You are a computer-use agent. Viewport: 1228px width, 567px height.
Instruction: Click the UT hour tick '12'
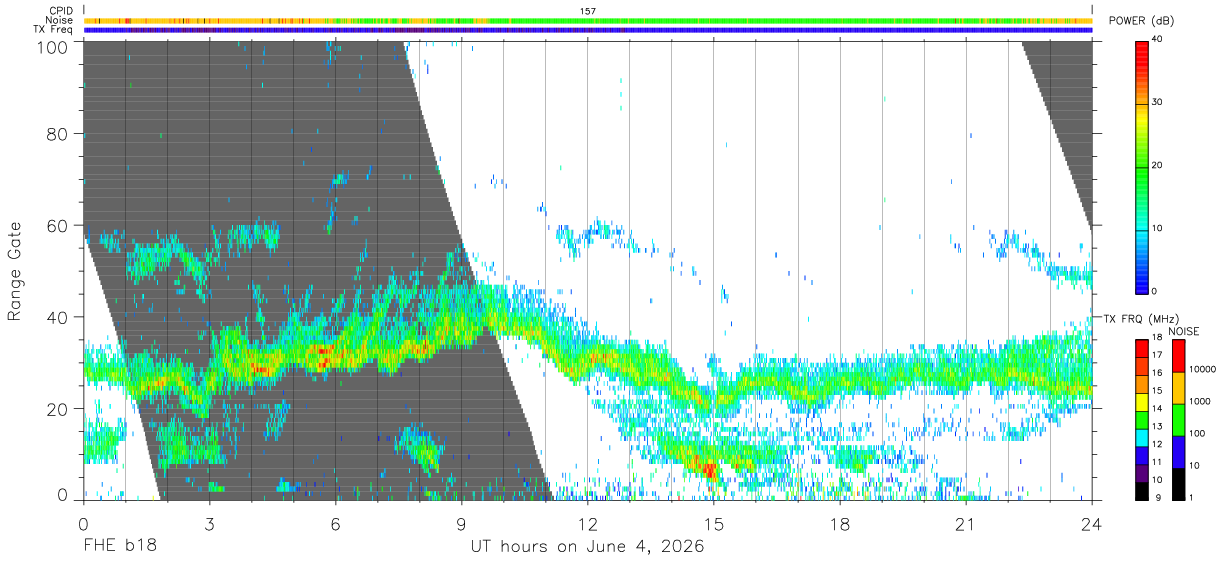(588, 524)
